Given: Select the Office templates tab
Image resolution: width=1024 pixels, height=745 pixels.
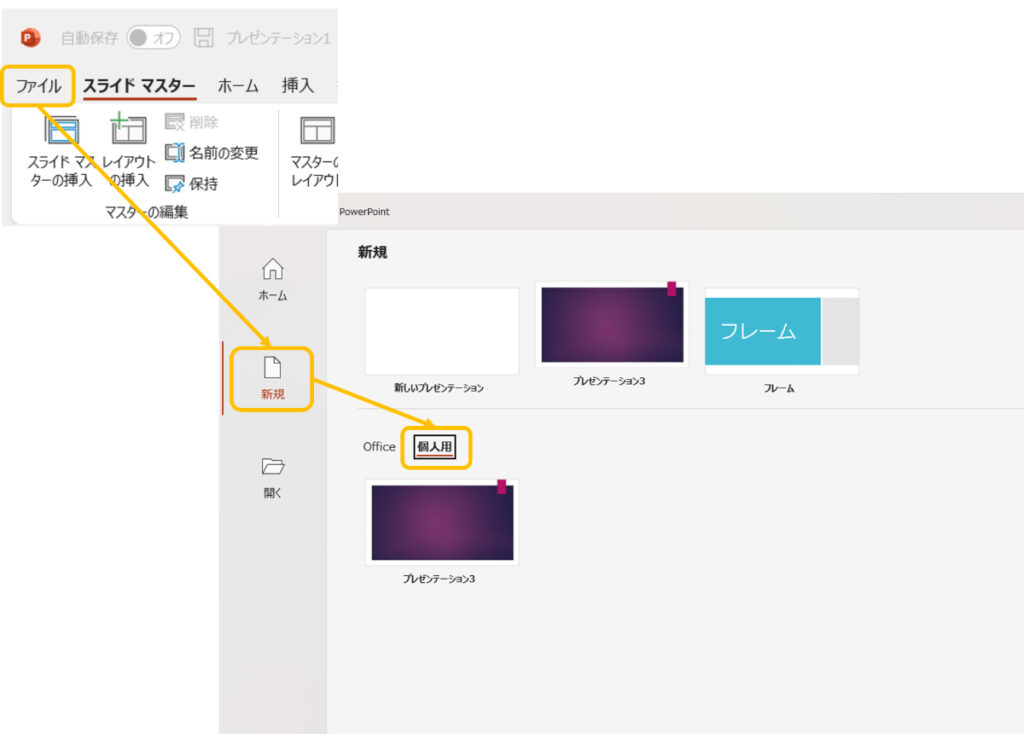Looking at the screenshot, I should click(379, 447).
